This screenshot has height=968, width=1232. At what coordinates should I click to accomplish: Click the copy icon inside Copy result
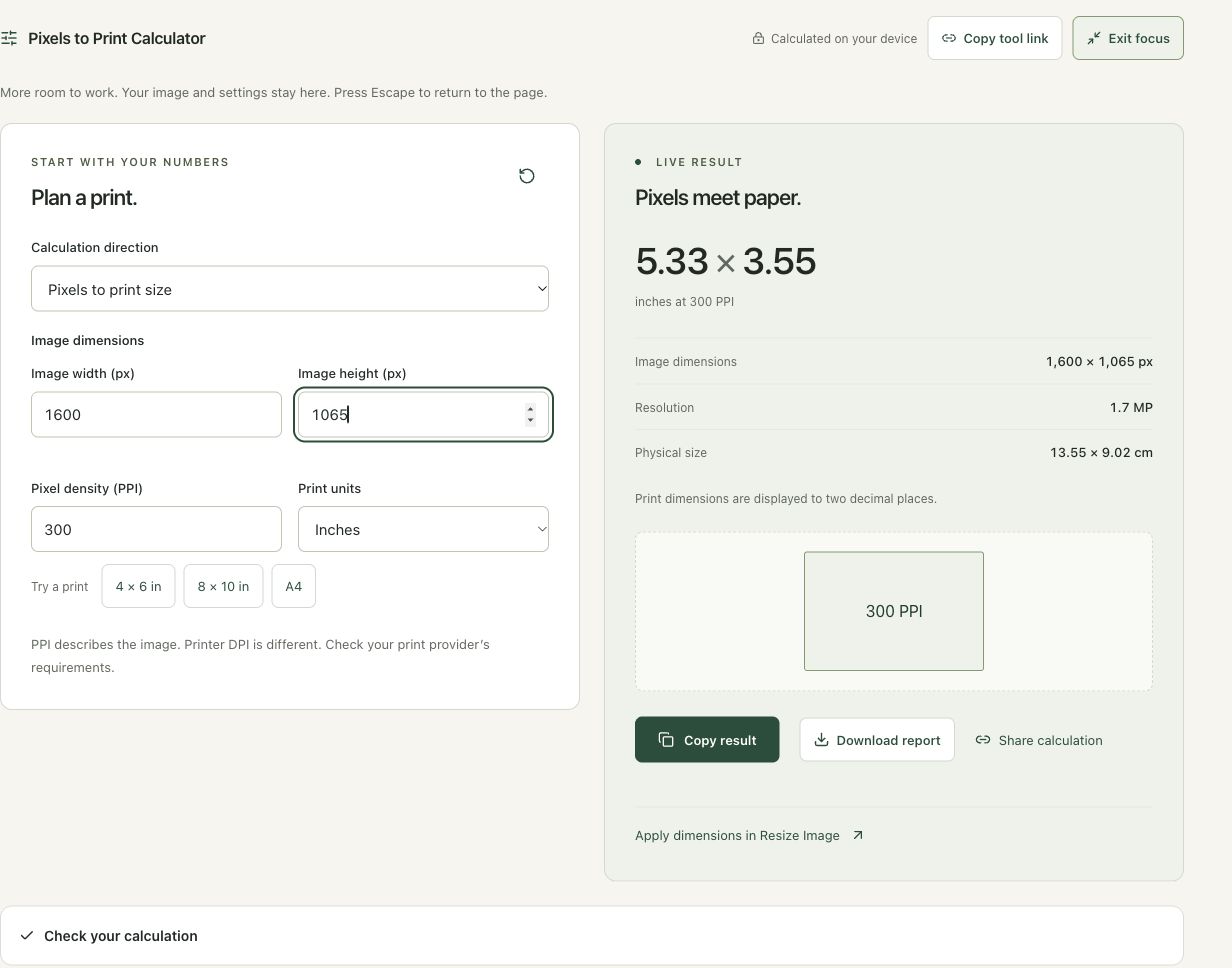pyautogui.click(x=666, y=740)
